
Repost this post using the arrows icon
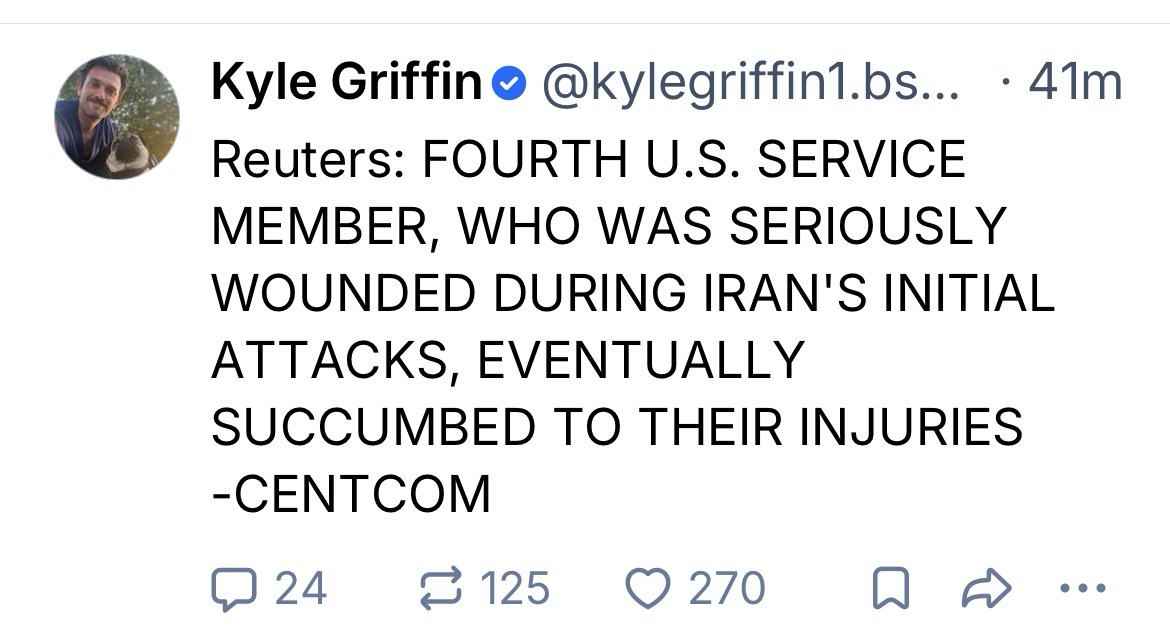[439, 588]
